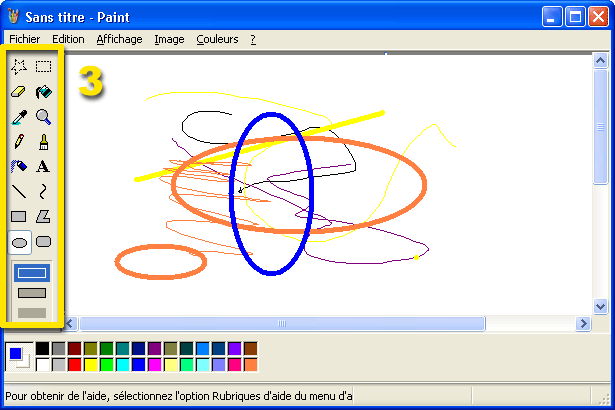Minimize the Paint window
The image size is (615, 410).
pos(552,17)
